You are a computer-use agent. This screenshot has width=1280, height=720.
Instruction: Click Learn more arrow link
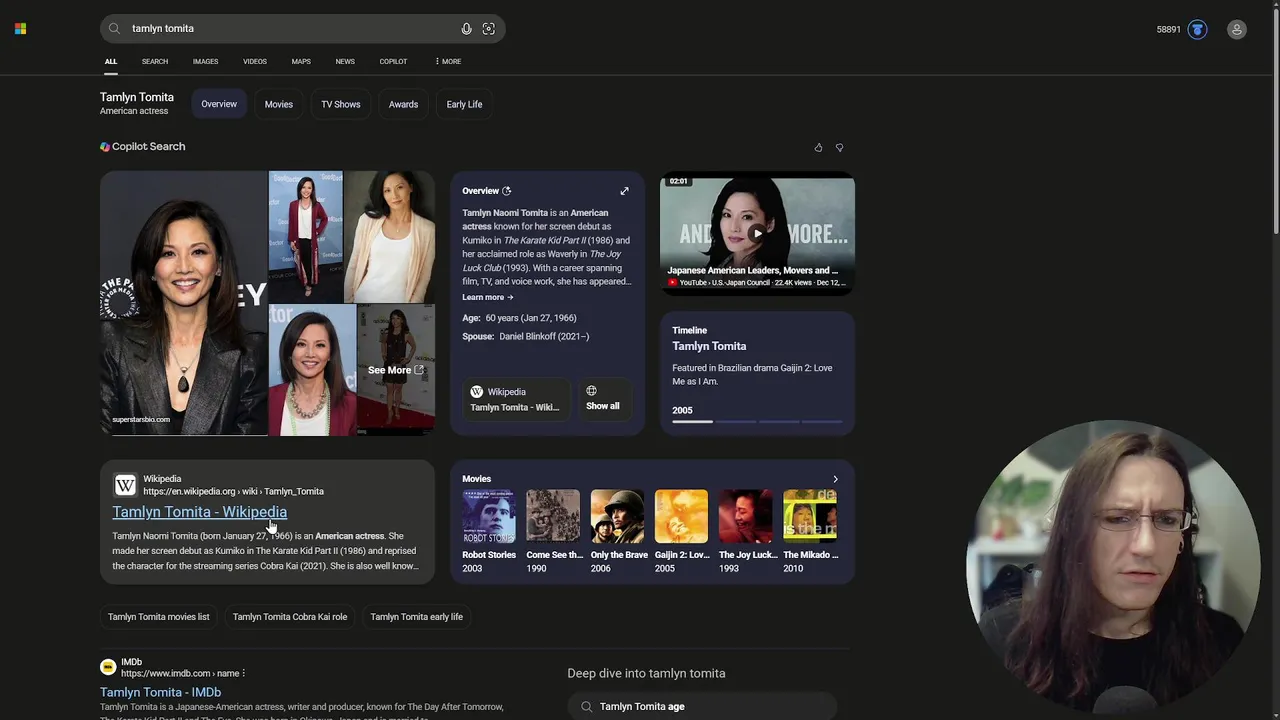click(x=487, y=297)
